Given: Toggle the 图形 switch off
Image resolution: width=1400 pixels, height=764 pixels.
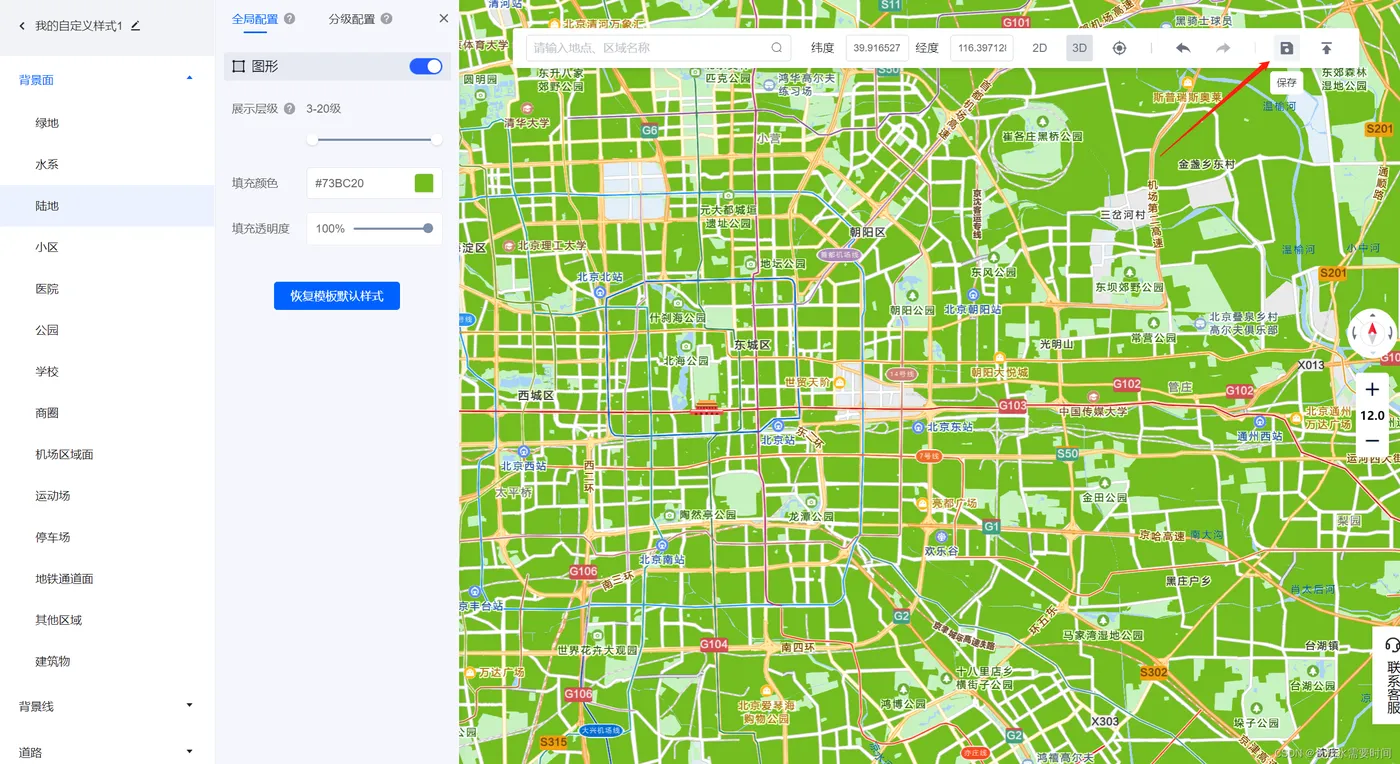Looking at the screenshot, I should tap(426, 66).
